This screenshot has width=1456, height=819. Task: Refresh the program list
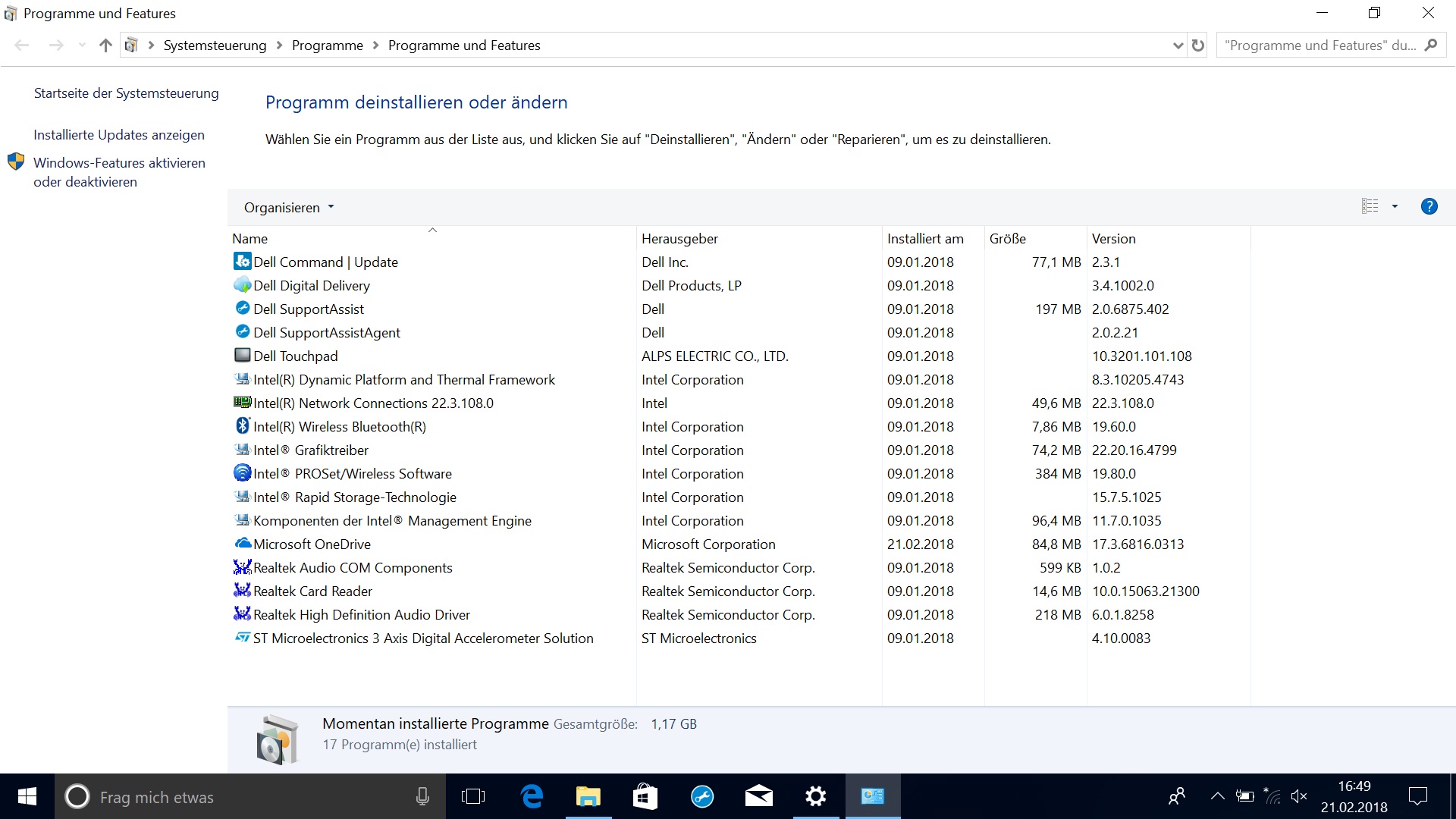tap(1198, 45)
